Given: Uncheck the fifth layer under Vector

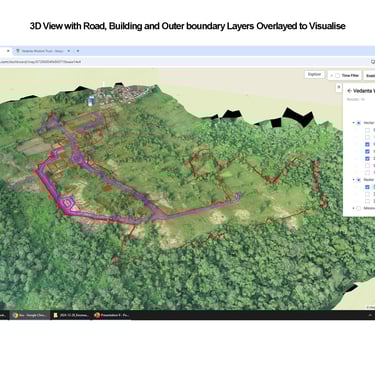Looking at the screenshot, I should pyautogui.click(x=367, y=158).
